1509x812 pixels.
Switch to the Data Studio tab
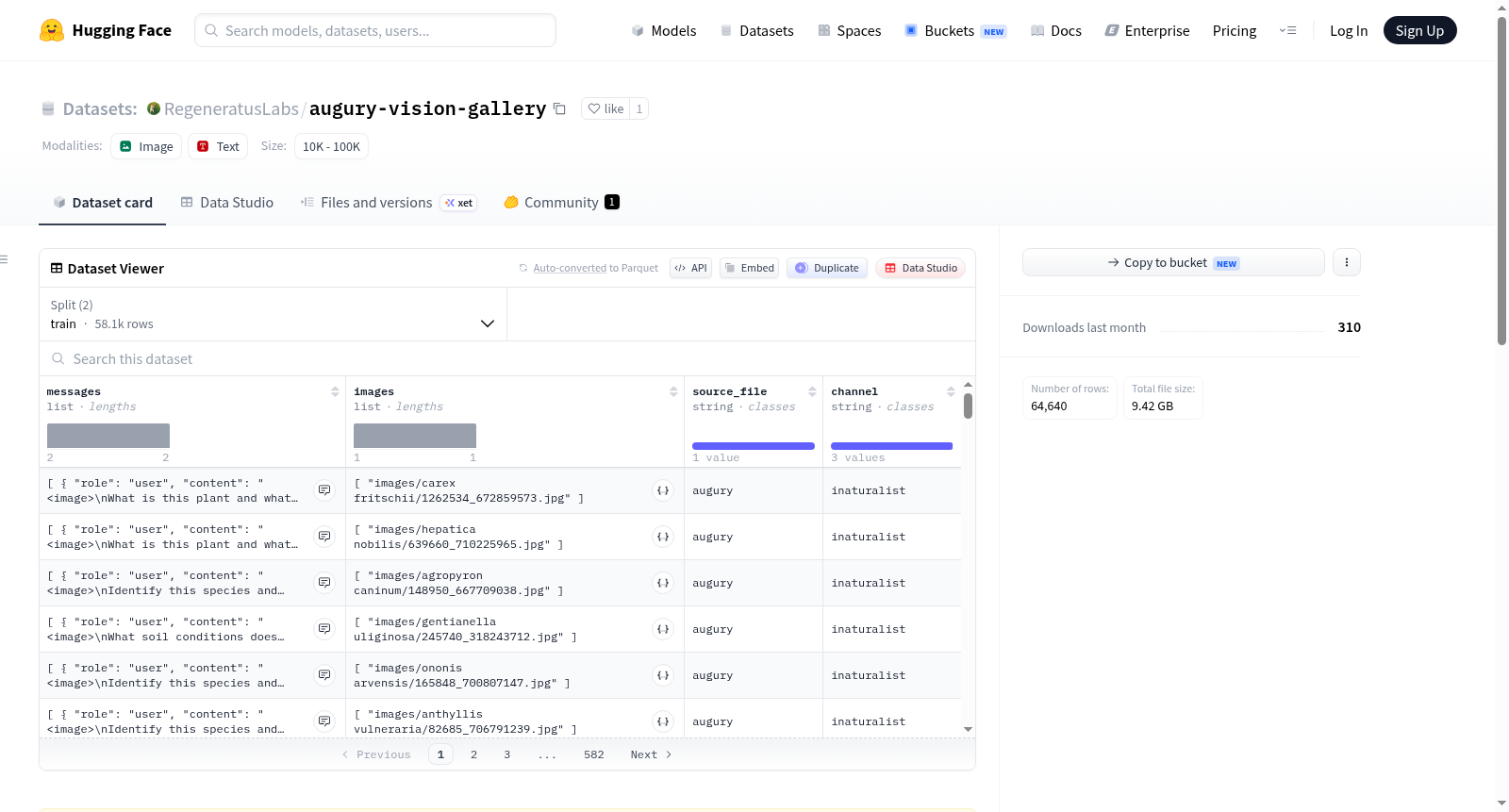pos(227,202)
